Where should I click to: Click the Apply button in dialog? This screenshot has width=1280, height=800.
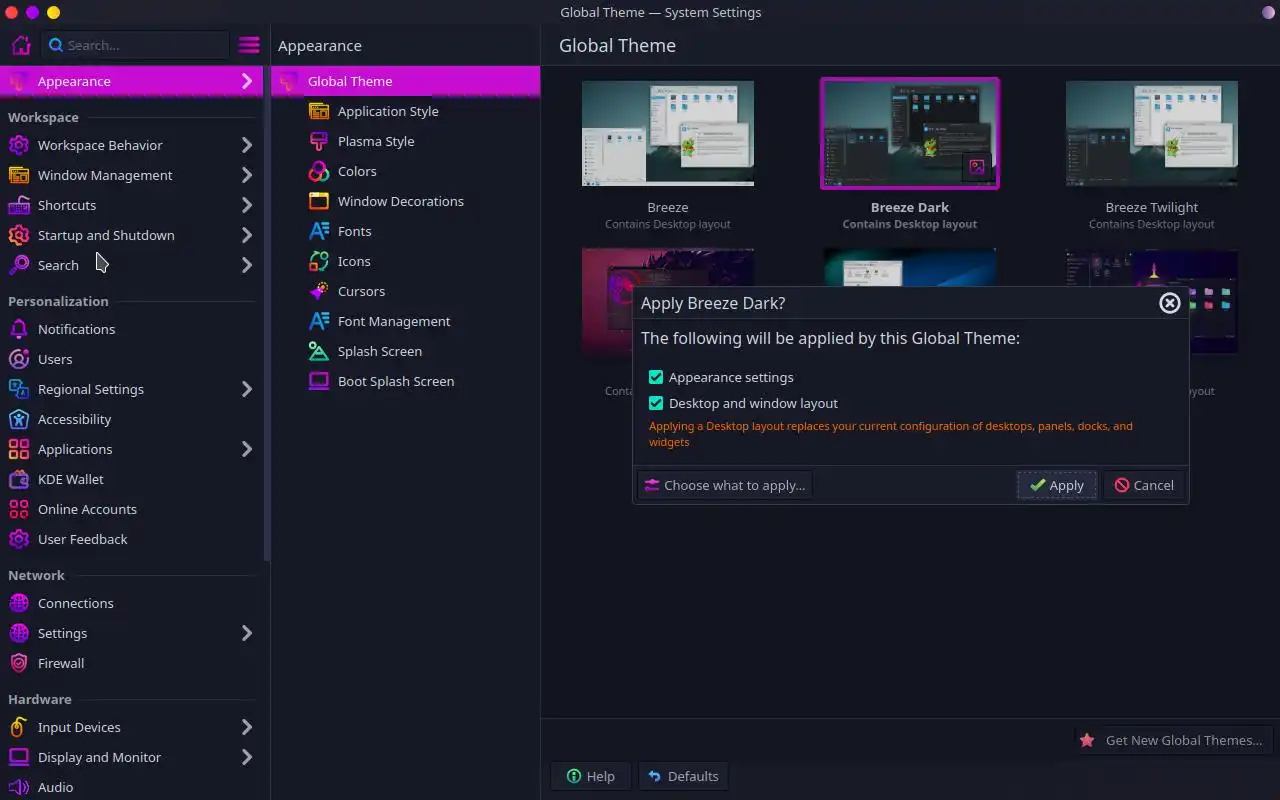(1057, 485)
